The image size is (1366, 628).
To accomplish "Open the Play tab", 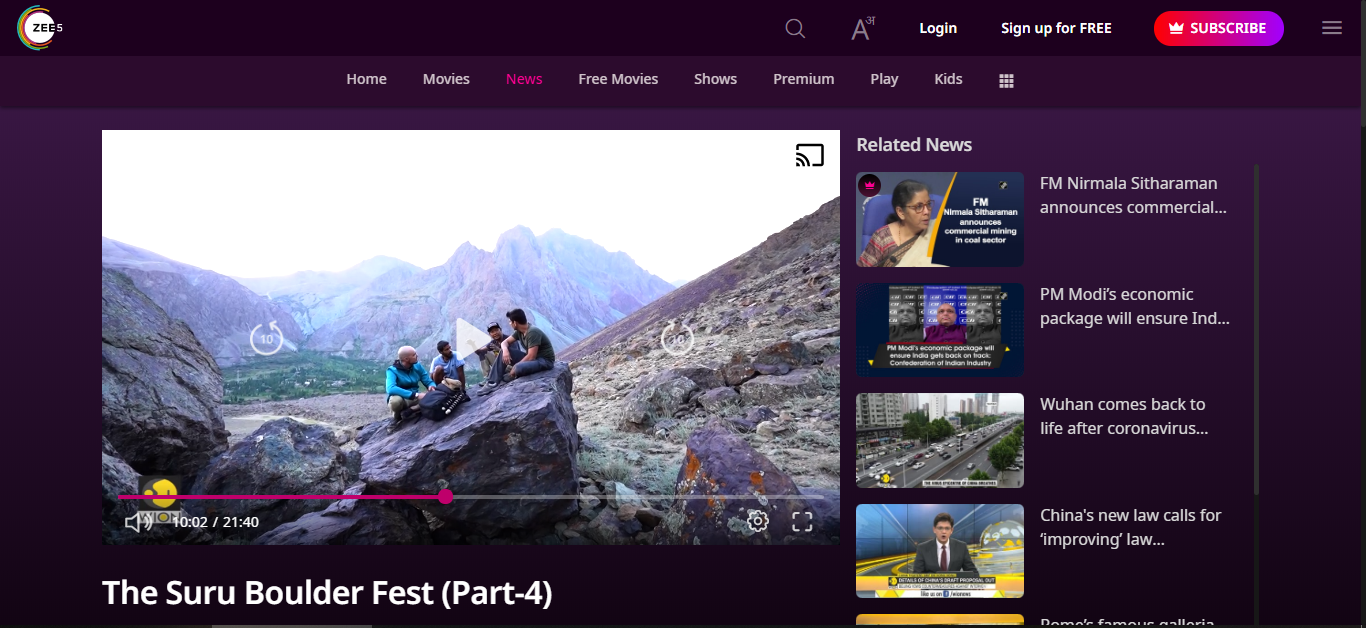I will point(884,79).
